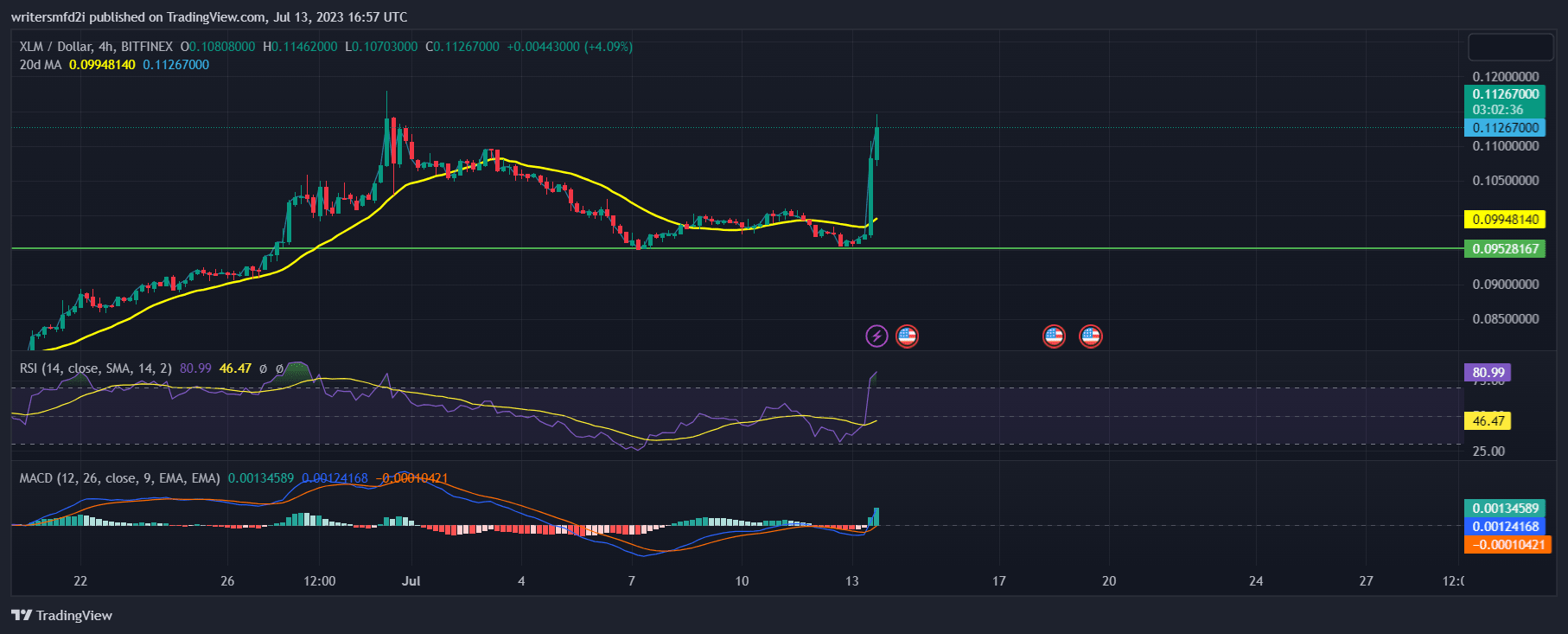1568x634 pixels.
Task: Click the purple lightning bolt event icon
Action: pyautogui.click(x=876, y=336)
